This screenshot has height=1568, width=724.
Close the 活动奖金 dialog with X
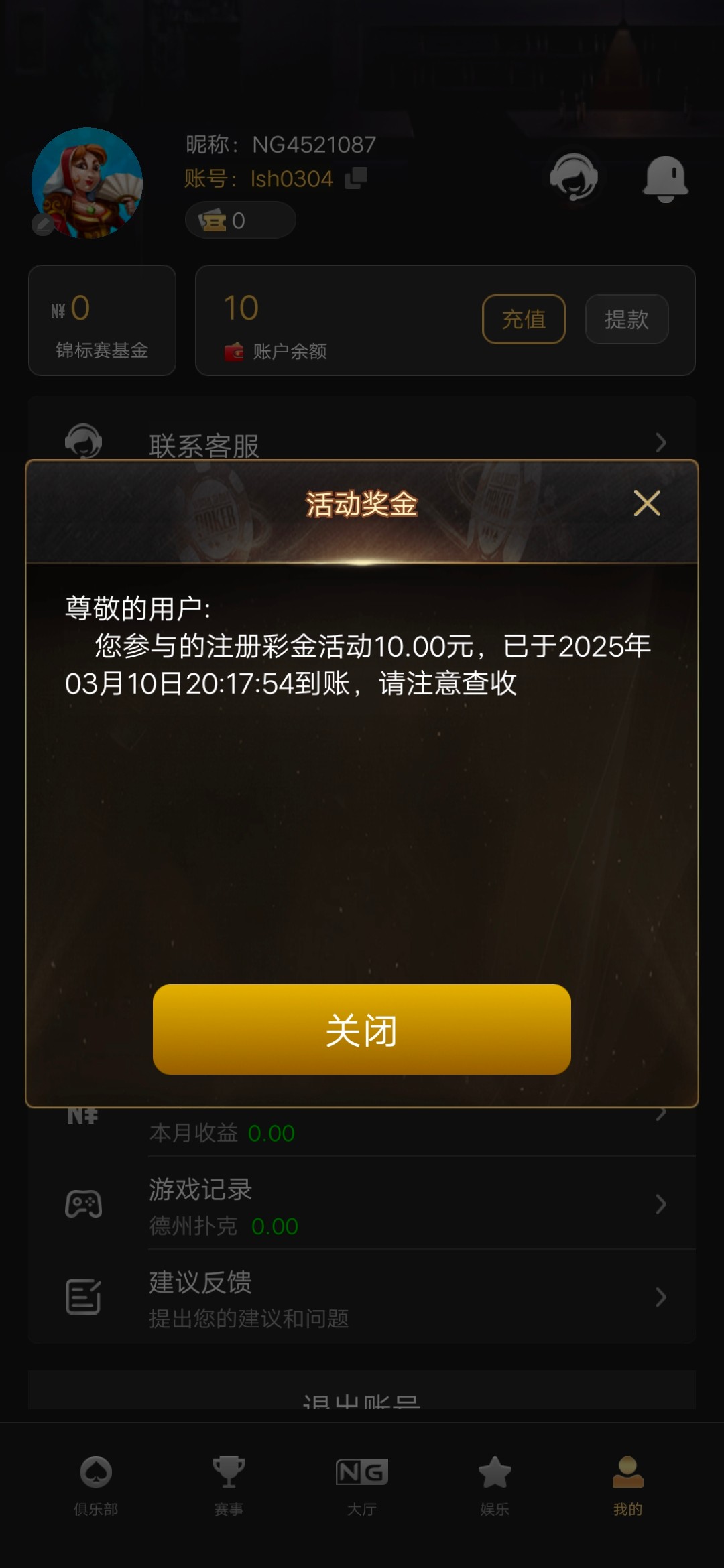[x=647, y=503]
